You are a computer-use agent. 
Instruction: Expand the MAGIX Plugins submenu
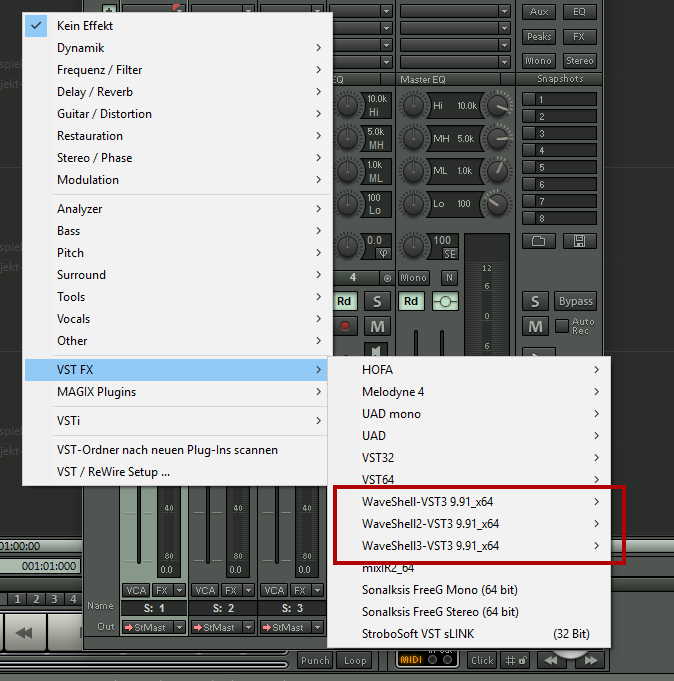click(176, 392)
